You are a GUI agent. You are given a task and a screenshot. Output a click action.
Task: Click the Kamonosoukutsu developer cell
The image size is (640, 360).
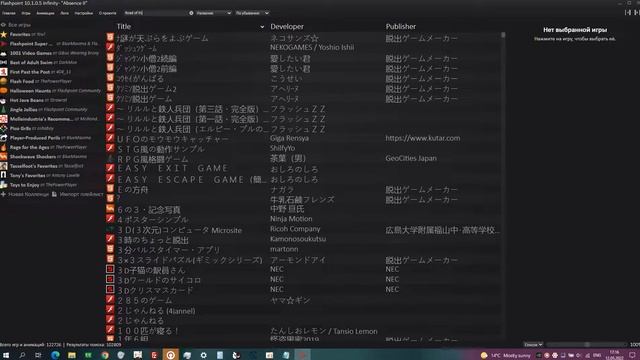[x=298, y=239]
